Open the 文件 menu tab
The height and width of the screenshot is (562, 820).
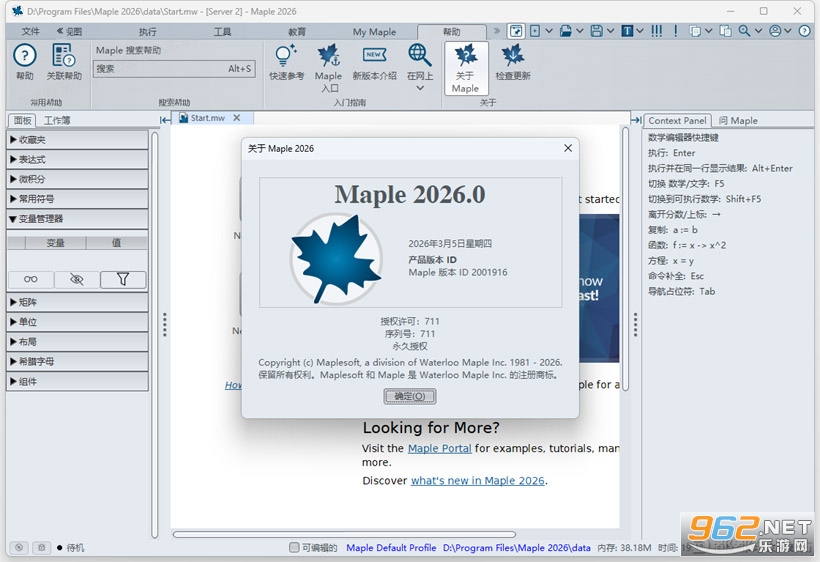pos(30,31)
